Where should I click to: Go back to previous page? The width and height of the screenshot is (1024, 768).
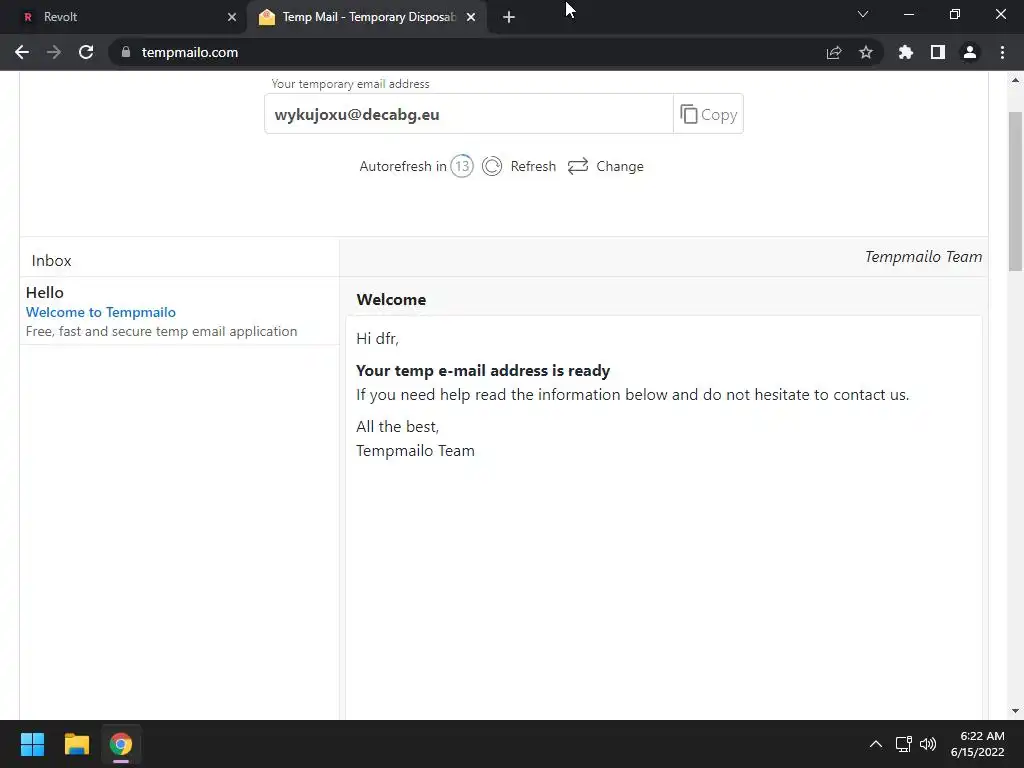[x=22, y=52]
